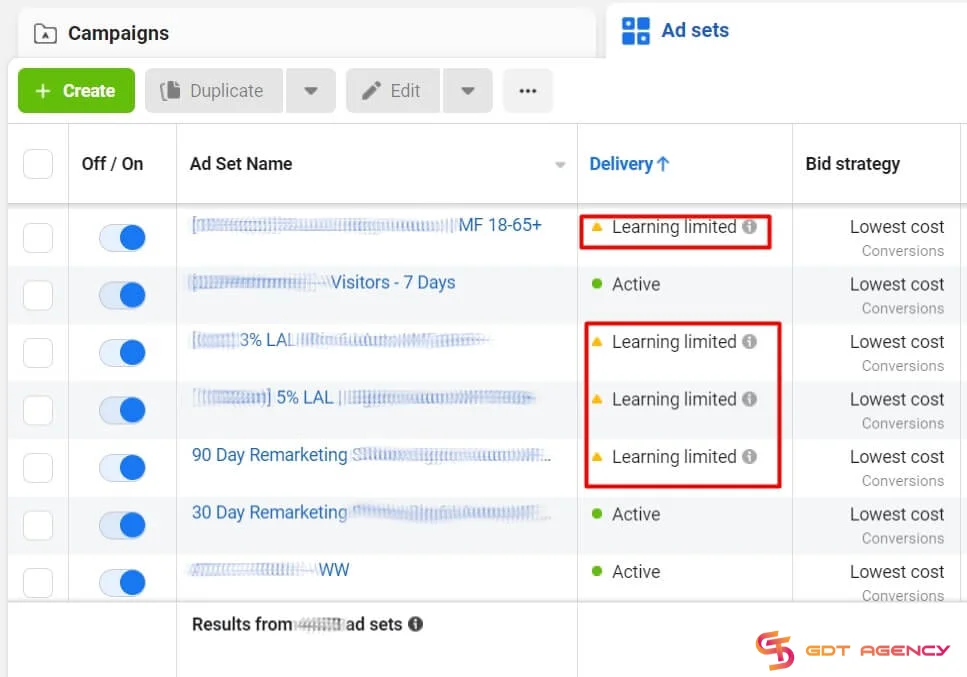Open the More options ellipsis menu

pyautogui.click(x=527, y=90)
